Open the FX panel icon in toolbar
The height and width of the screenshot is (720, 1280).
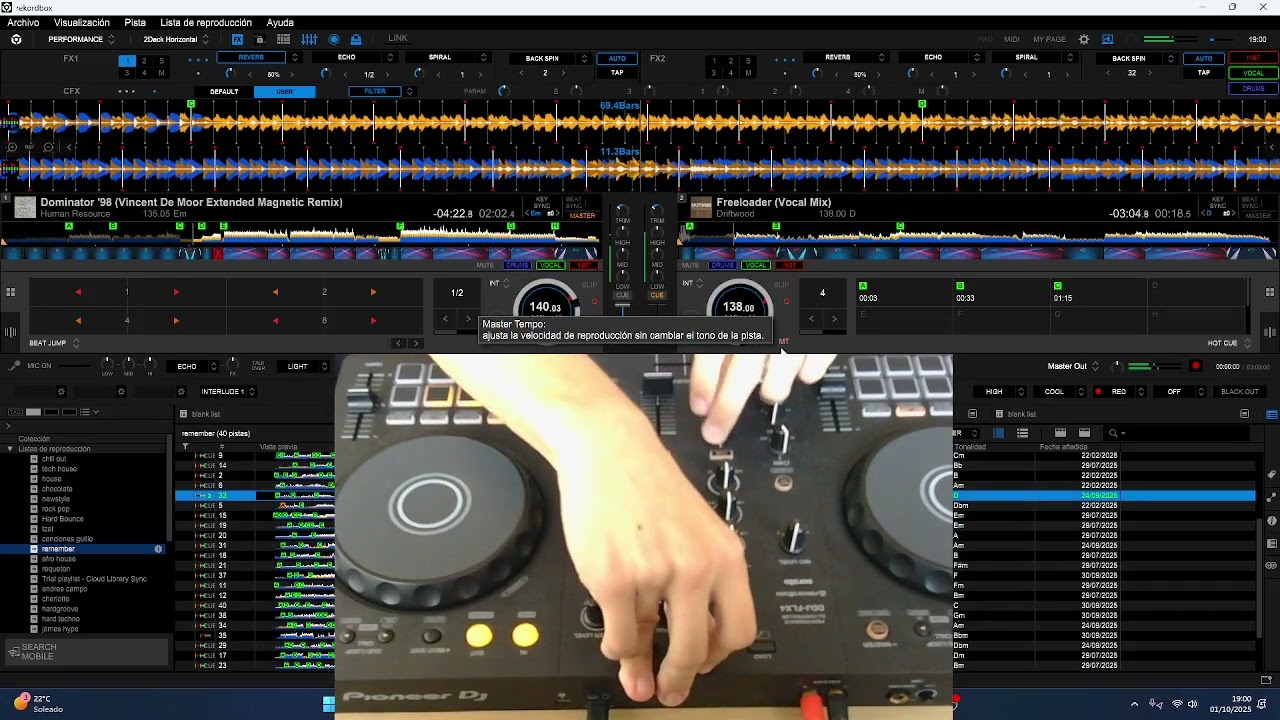(237, 39)
